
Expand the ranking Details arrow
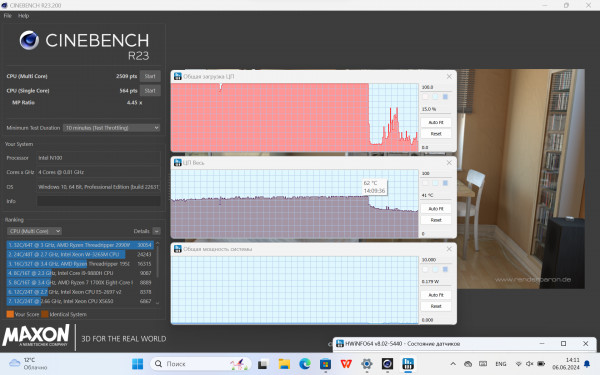157,231
